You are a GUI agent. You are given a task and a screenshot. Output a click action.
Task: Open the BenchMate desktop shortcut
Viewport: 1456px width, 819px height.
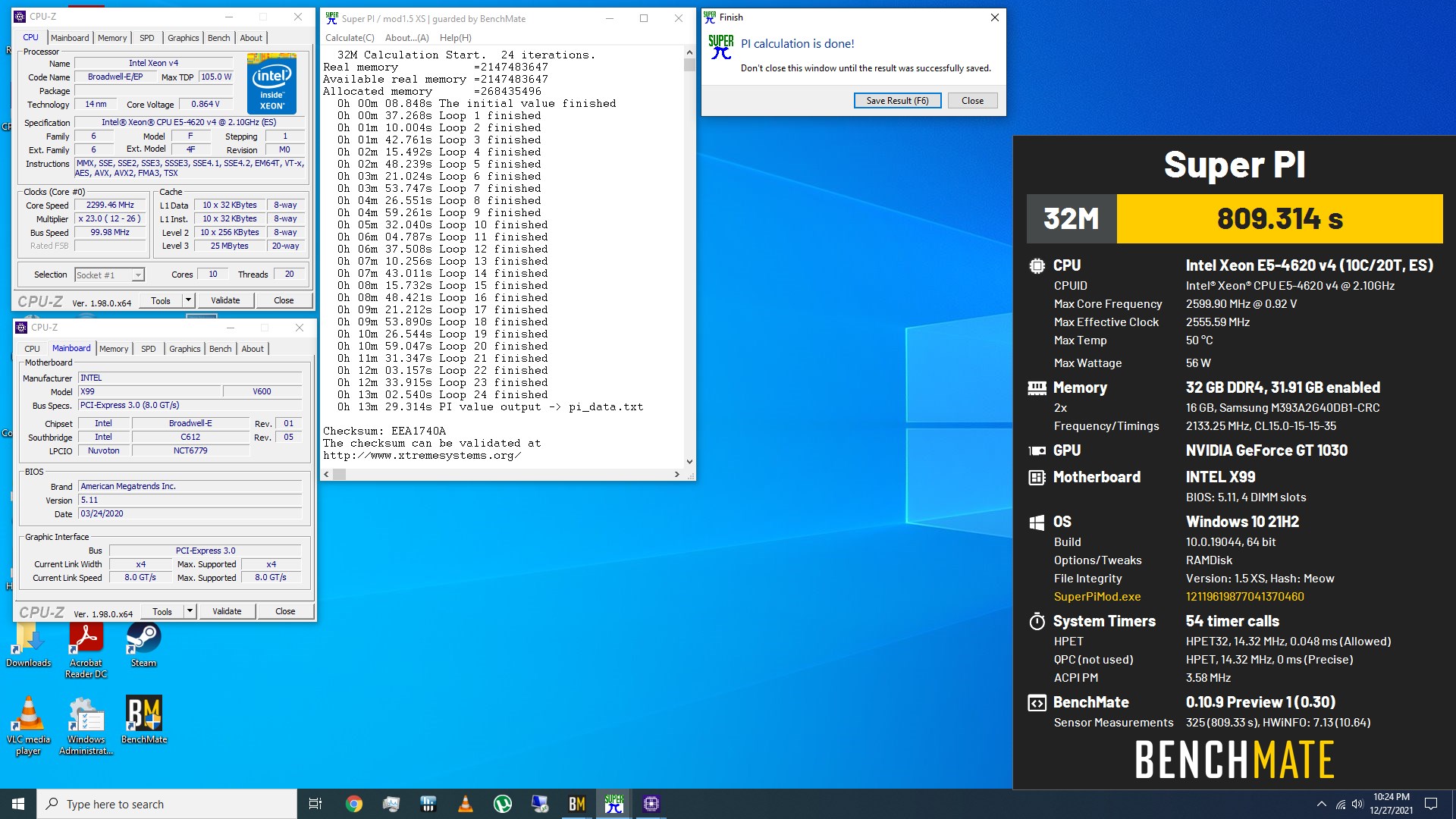click(x=143, y=720)
